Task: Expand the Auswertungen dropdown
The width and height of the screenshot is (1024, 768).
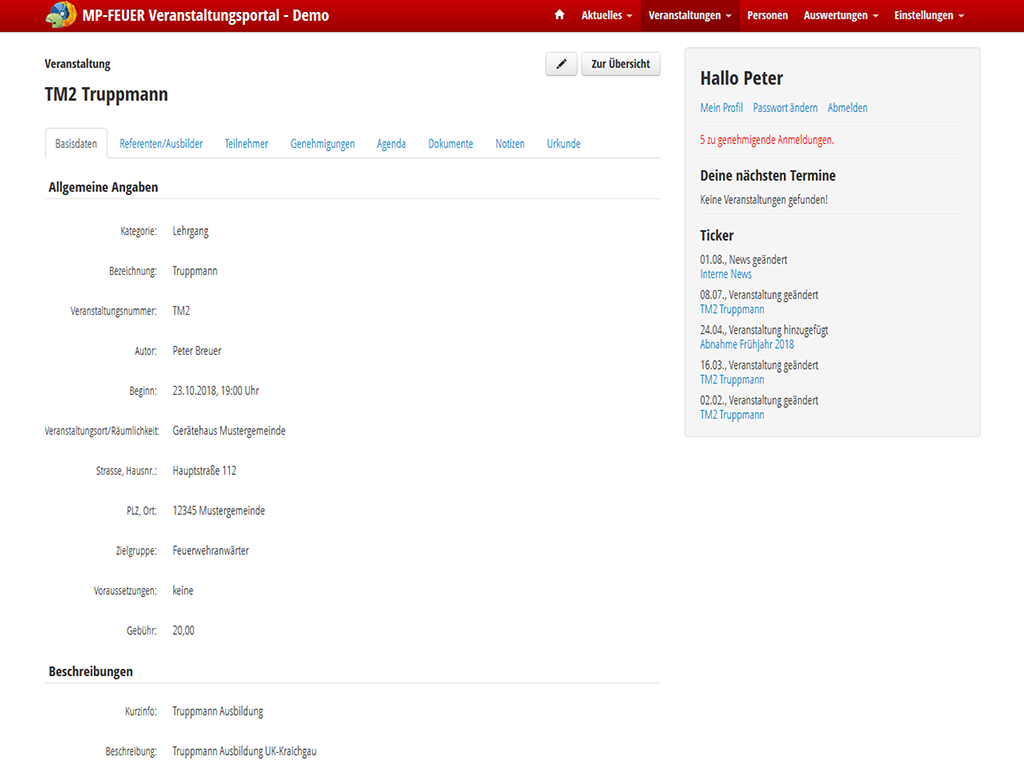Action: [x=841, y=16]
